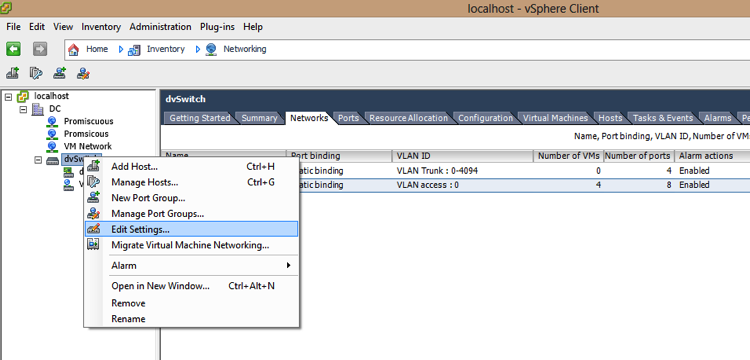Select Manage Port Groups... menu entry
Screen dimensions: 750x360
[191, 213]
